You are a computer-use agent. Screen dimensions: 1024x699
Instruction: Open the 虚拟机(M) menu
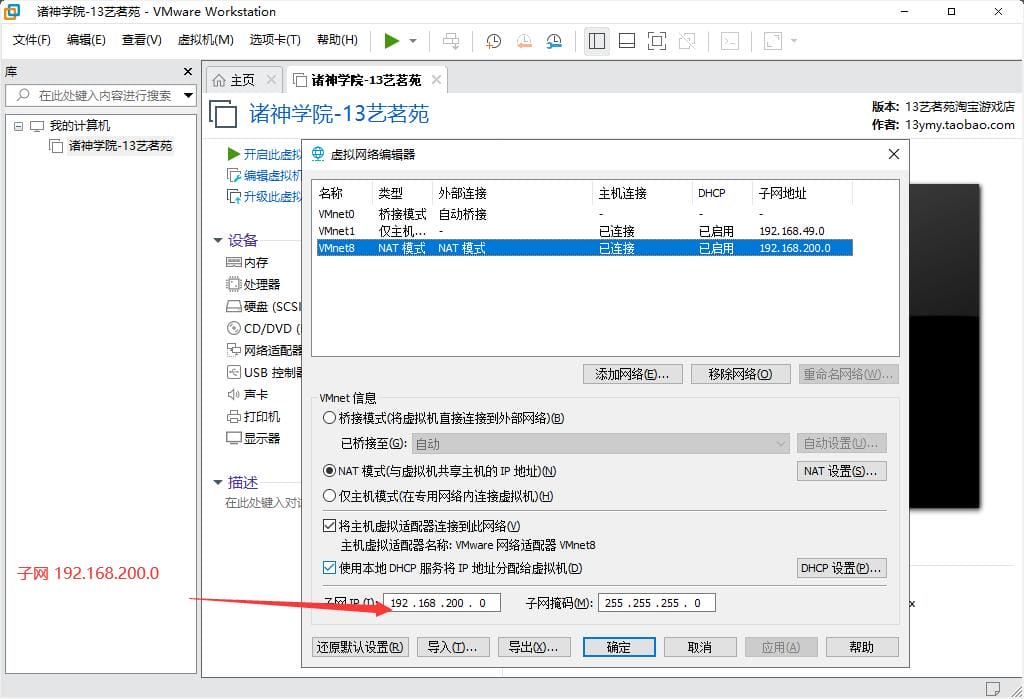[x=205, y=40]
